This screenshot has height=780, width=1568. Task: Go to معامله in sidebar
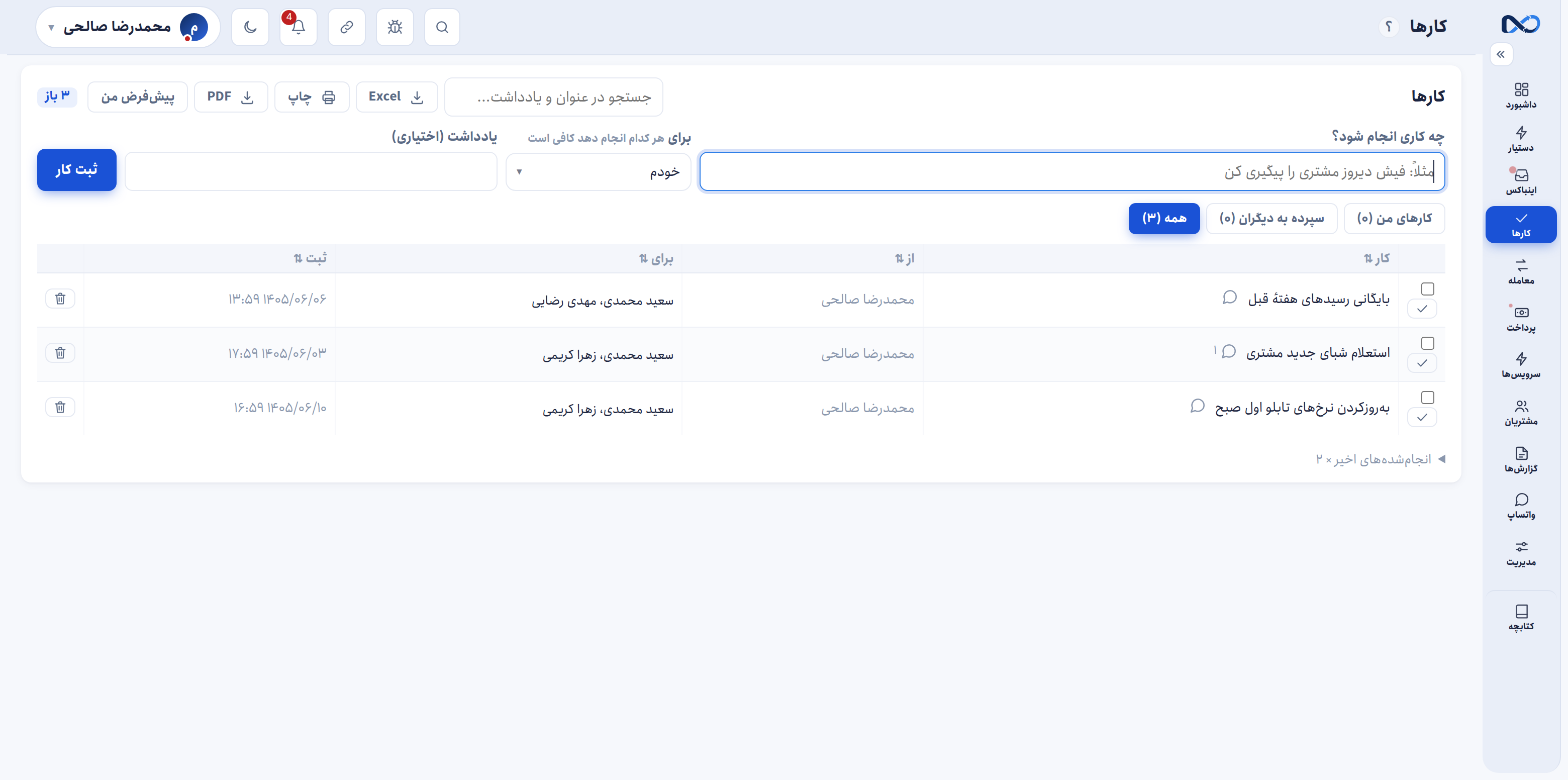(1521, 271)
